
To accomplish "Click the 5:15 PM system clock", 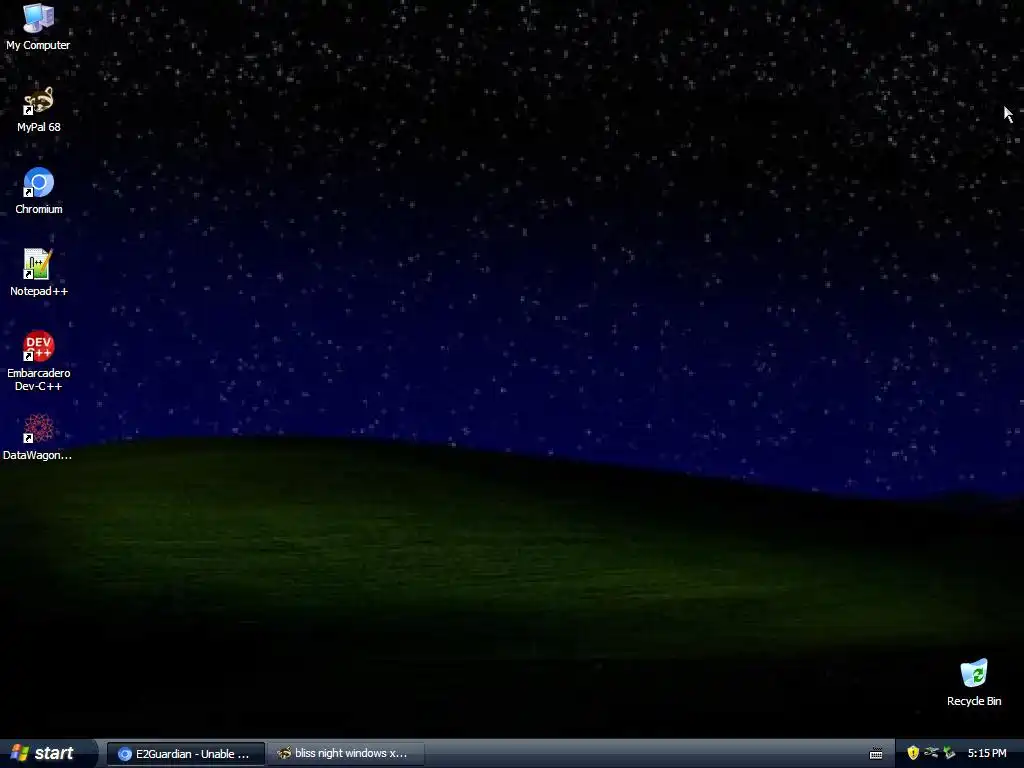I will pyautogui.click(x=987, y=753).
